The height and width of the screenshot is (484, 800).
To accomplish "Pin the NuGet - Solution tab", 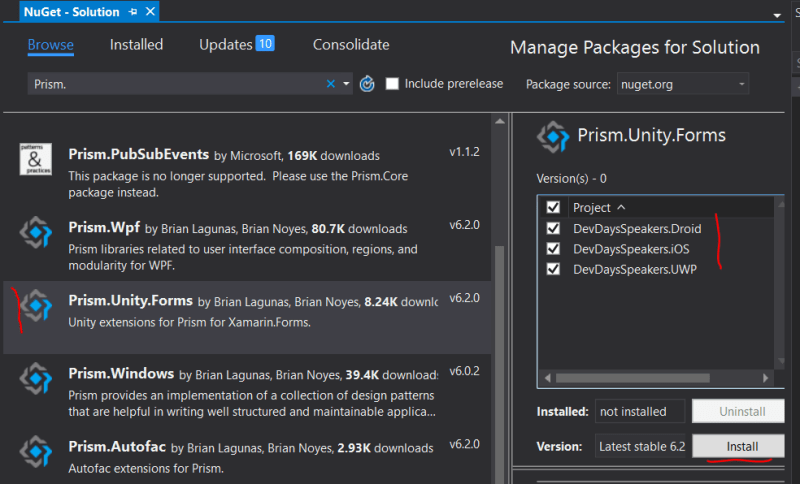I will click(x=133, y=12).
